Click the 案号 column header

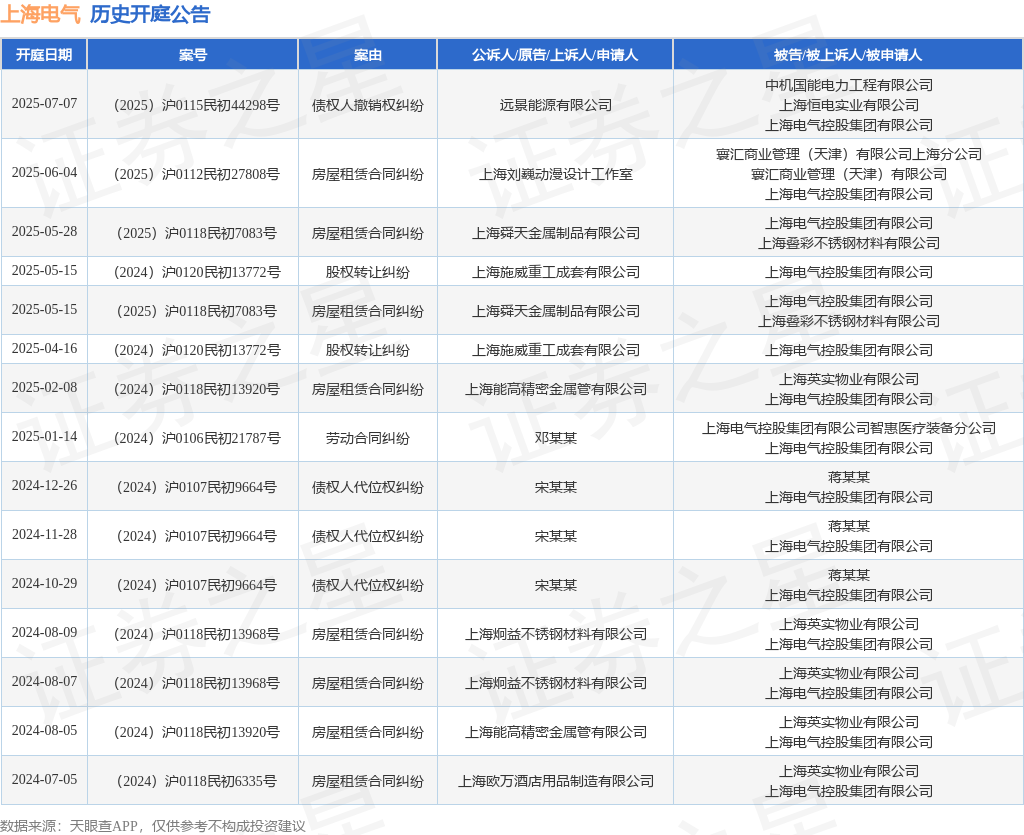click(193, 55)
